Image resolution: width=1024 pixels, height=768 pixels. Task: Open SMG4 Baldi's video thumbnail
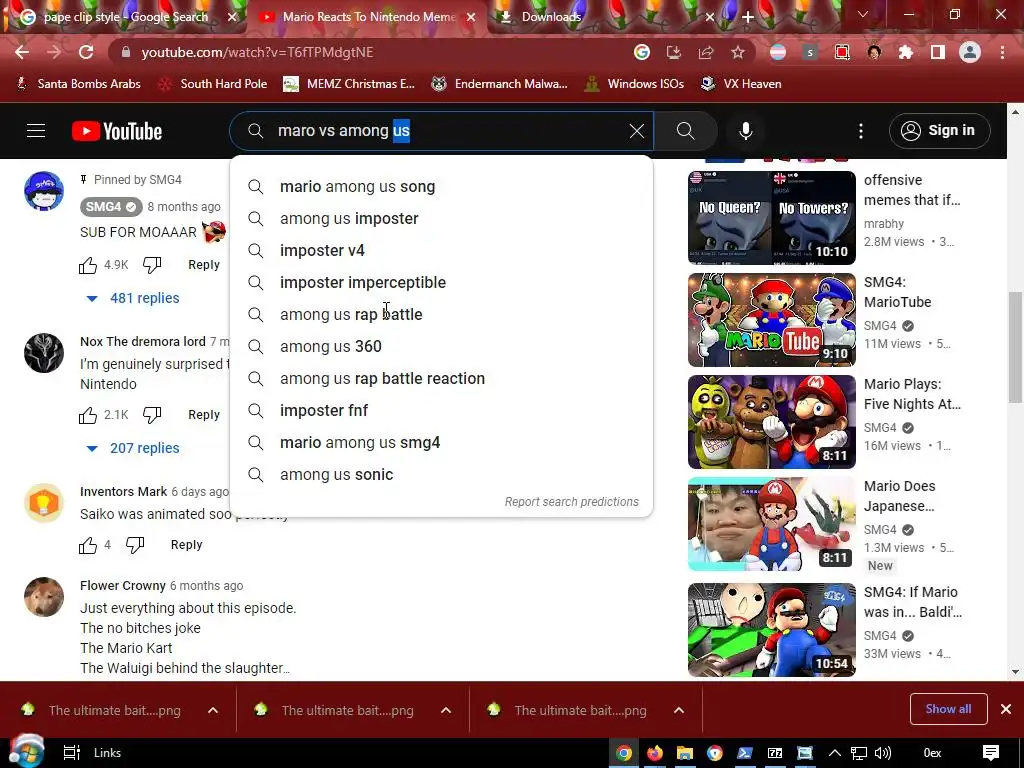tap(771, 630)
